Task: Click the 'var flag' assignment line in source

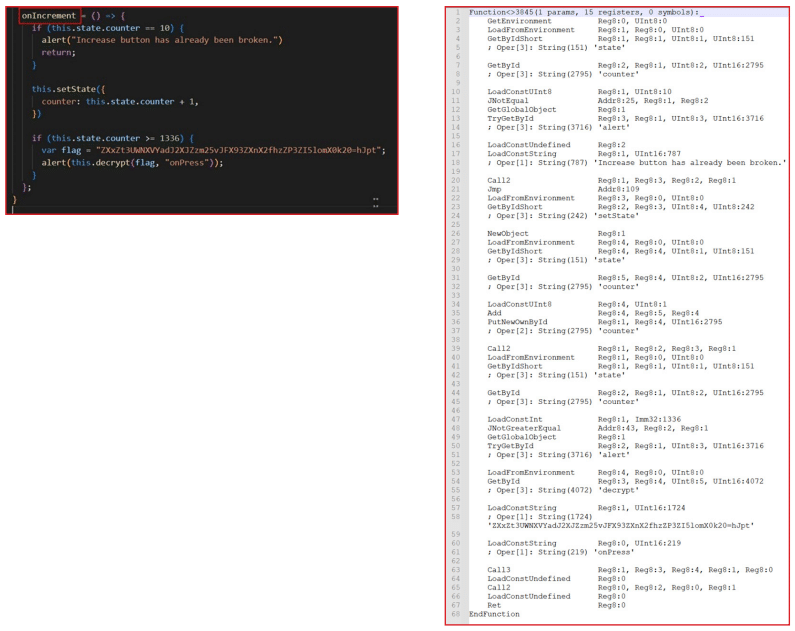Action: 213,150
